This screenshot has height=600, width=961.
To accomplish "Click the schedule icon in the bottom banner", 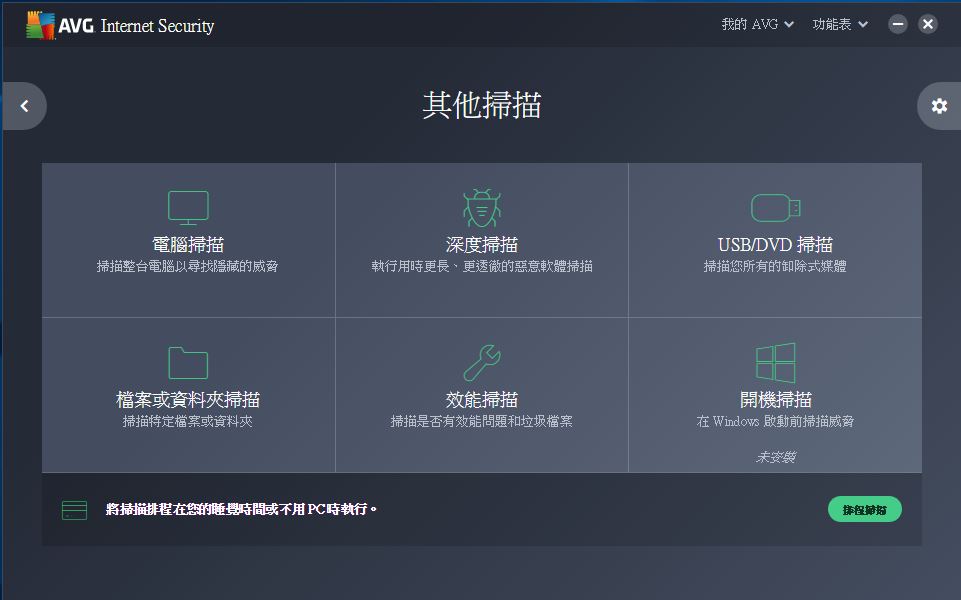I will coord(74,510).
